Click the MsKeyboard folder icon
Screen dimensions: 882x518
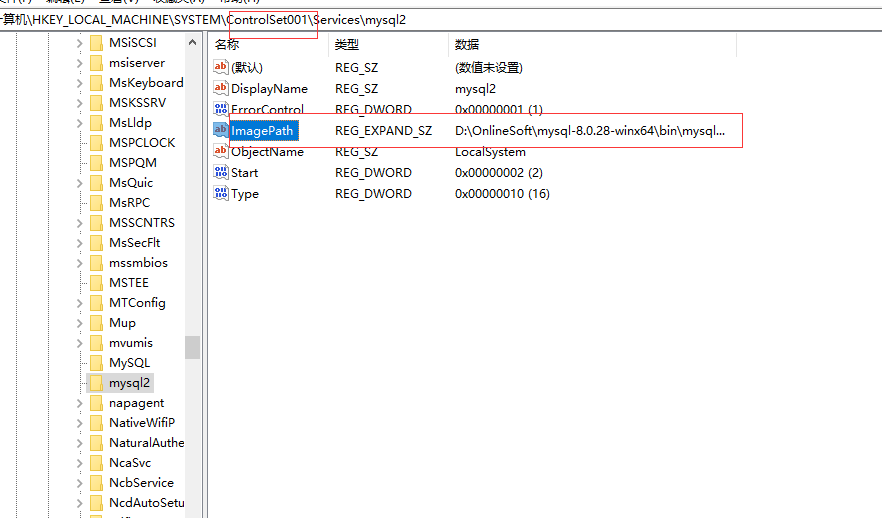click(x=97, y=83)
